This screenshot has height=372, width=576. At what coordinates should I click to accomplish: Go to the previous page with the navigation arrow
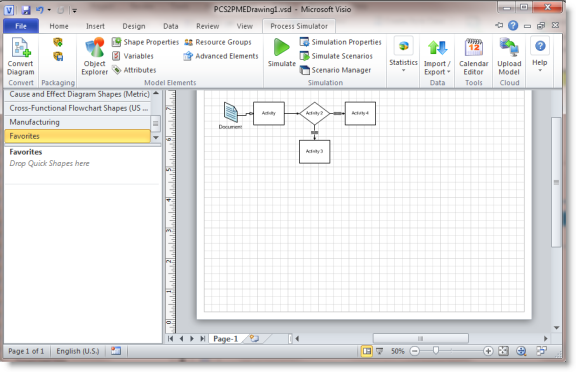click(x=181, y=339)
